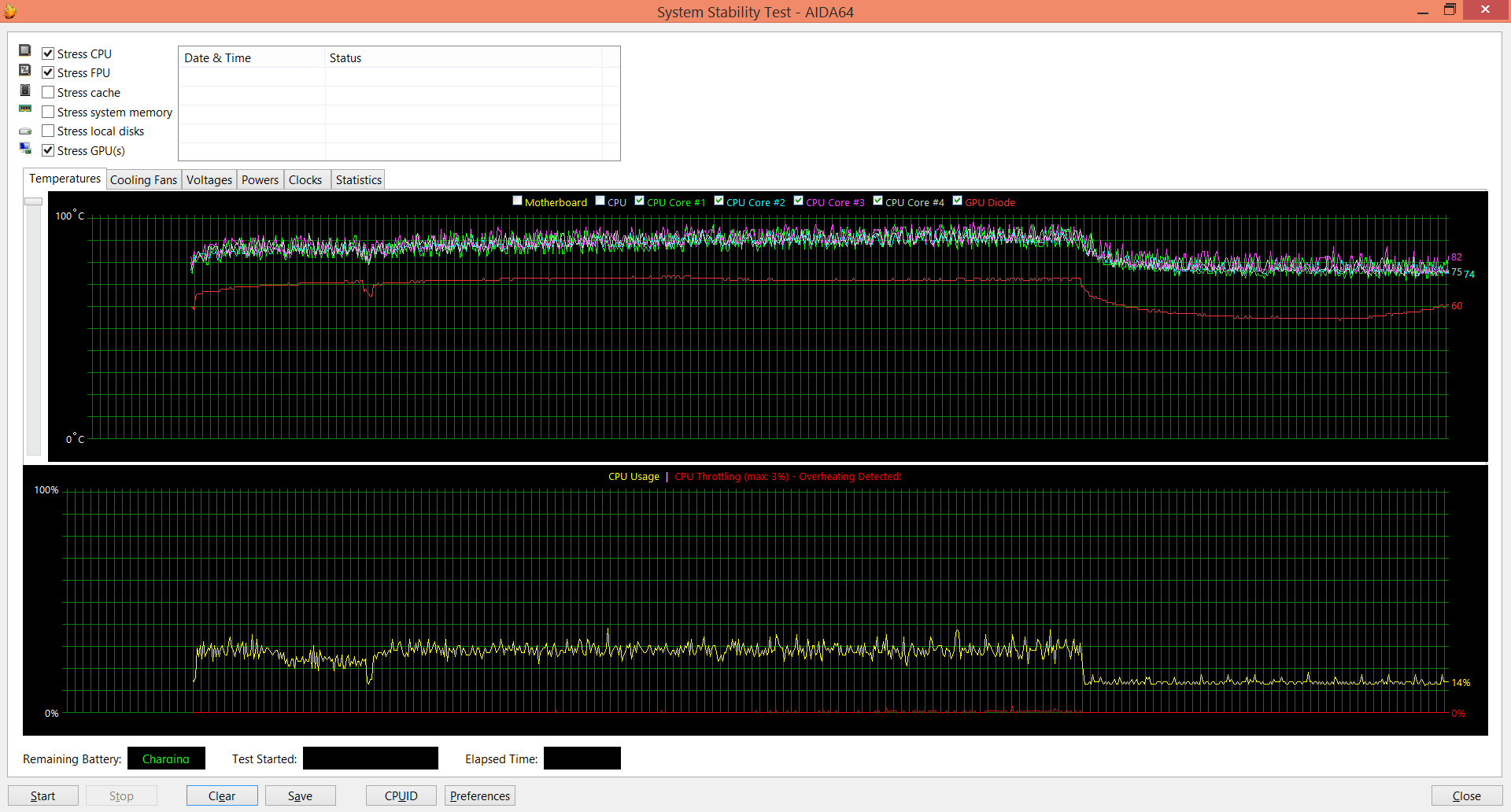View the Statistics tab

[359, 180]
